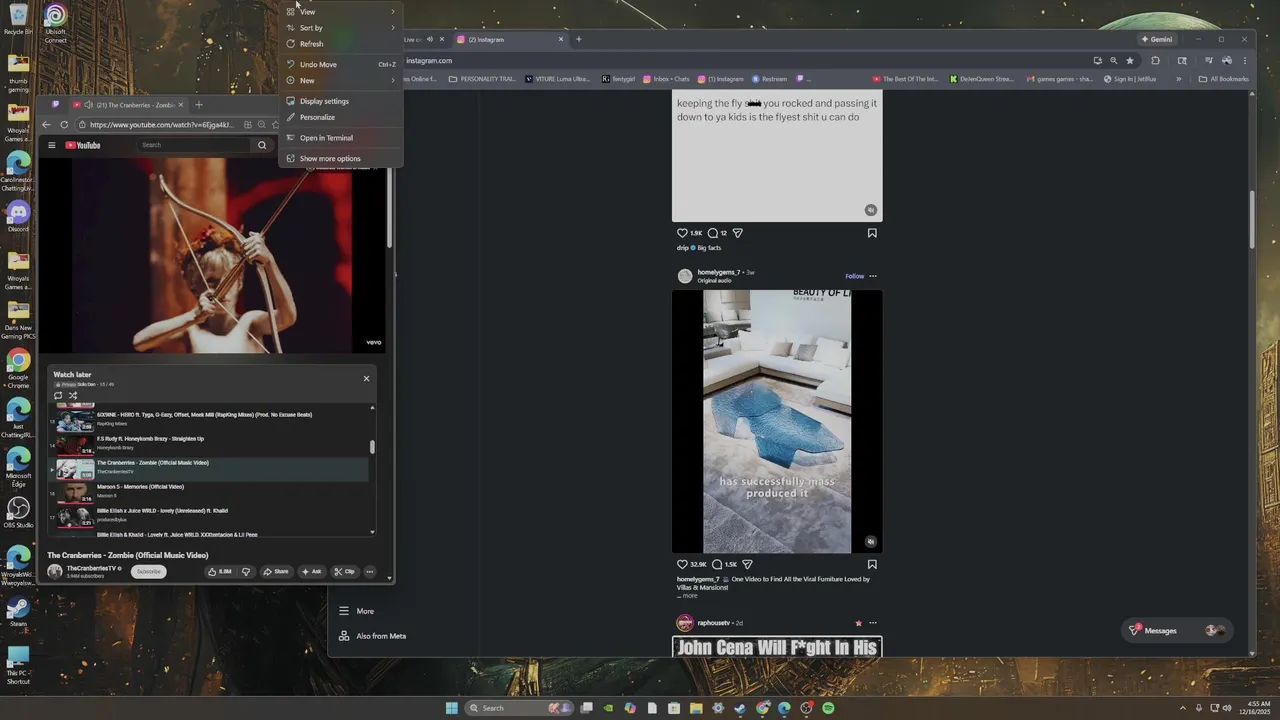Open more actions ellipsis under YouTube video

(x=370, y=571)
